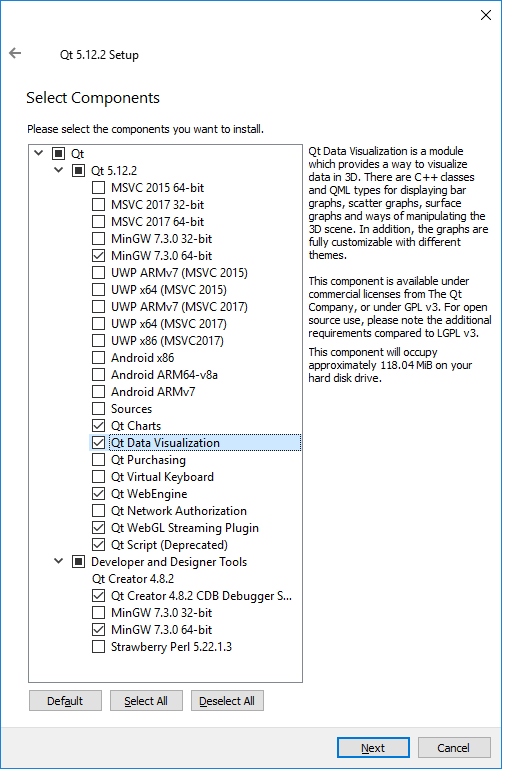Click Deselect All button
The height and width of the screenshot is (770, 507).
227,701
